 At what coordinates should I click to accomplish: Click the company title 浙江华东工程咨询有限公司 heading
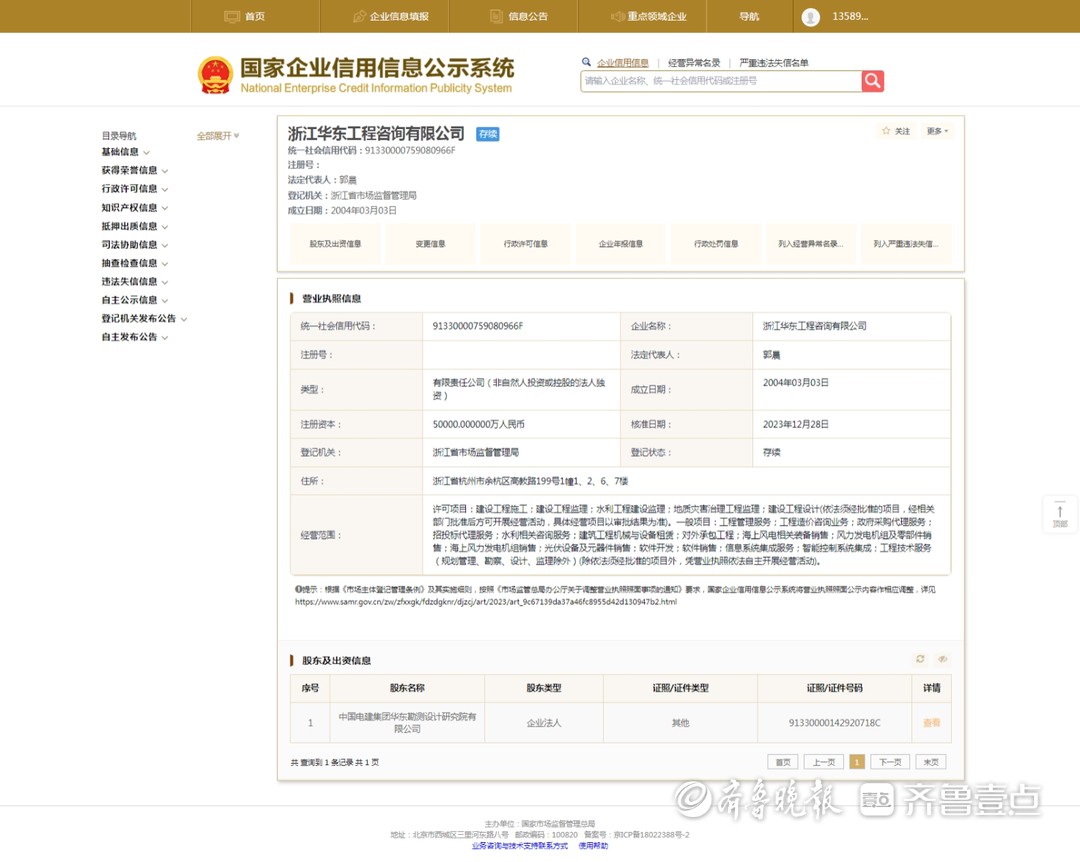(376, 134)
